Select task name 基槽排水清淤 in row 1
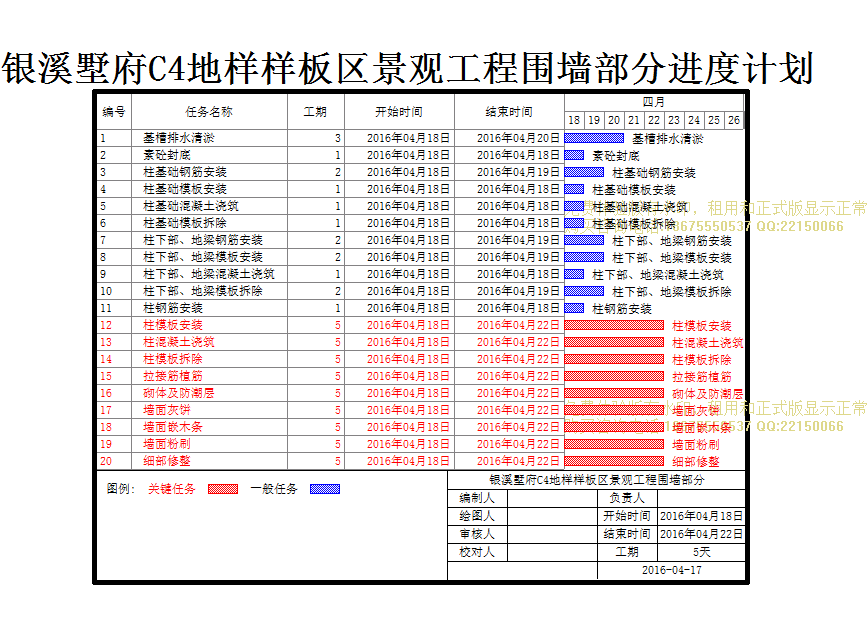Image resolution: width=867 pixels, height=631 pixels. (x=179, y=138)
